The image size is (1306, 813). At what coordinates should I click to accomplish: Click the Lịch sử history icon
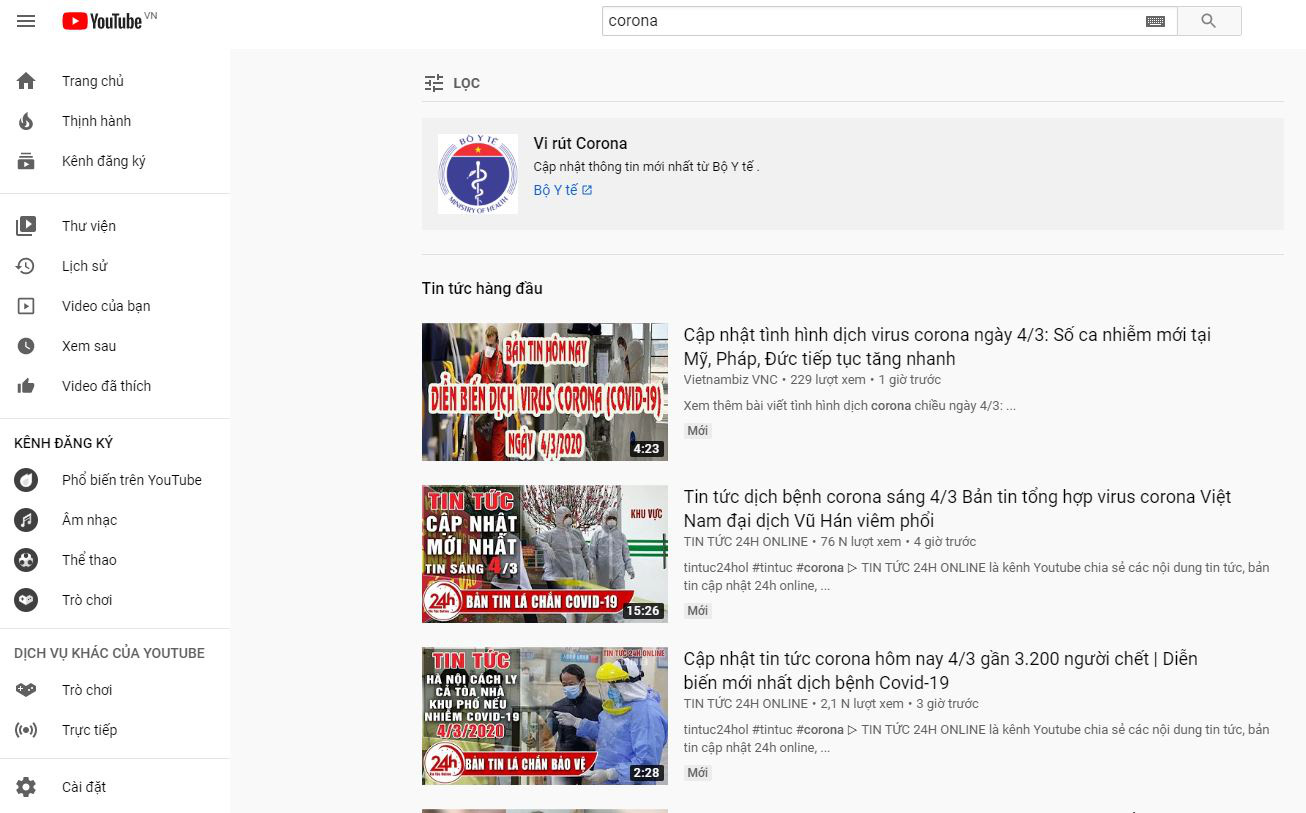[x=26, y=266]
